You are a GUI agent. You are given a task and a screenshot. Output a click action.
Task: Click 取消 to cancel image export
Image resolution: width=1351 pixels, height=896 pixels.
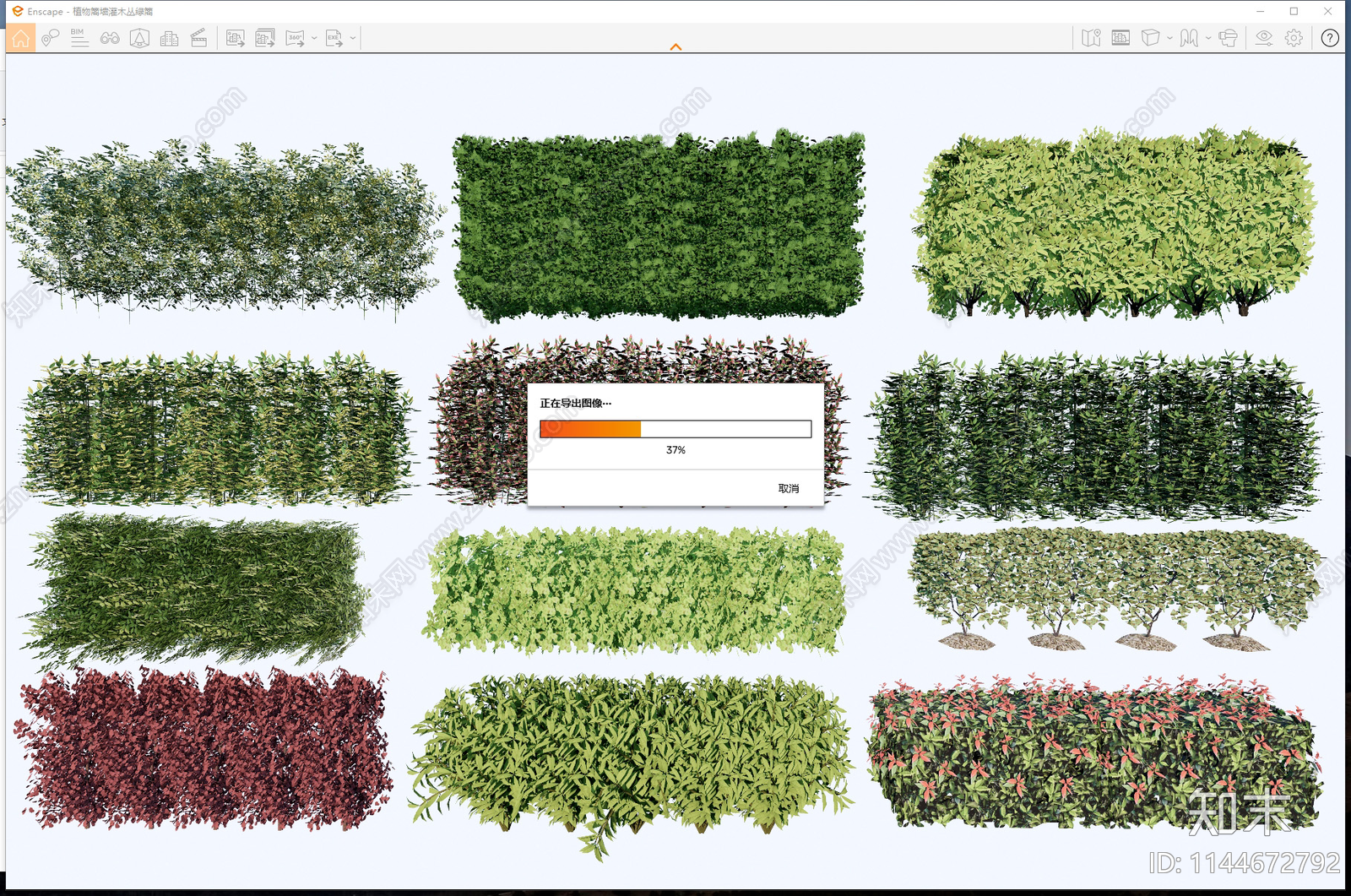pos(789,488)
